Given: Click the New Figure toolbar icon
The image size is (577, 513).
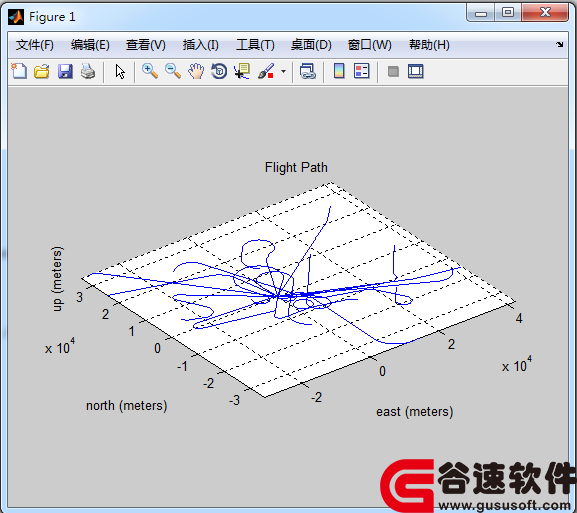Looking at the screenshot, I should click(x=19, y=71).
